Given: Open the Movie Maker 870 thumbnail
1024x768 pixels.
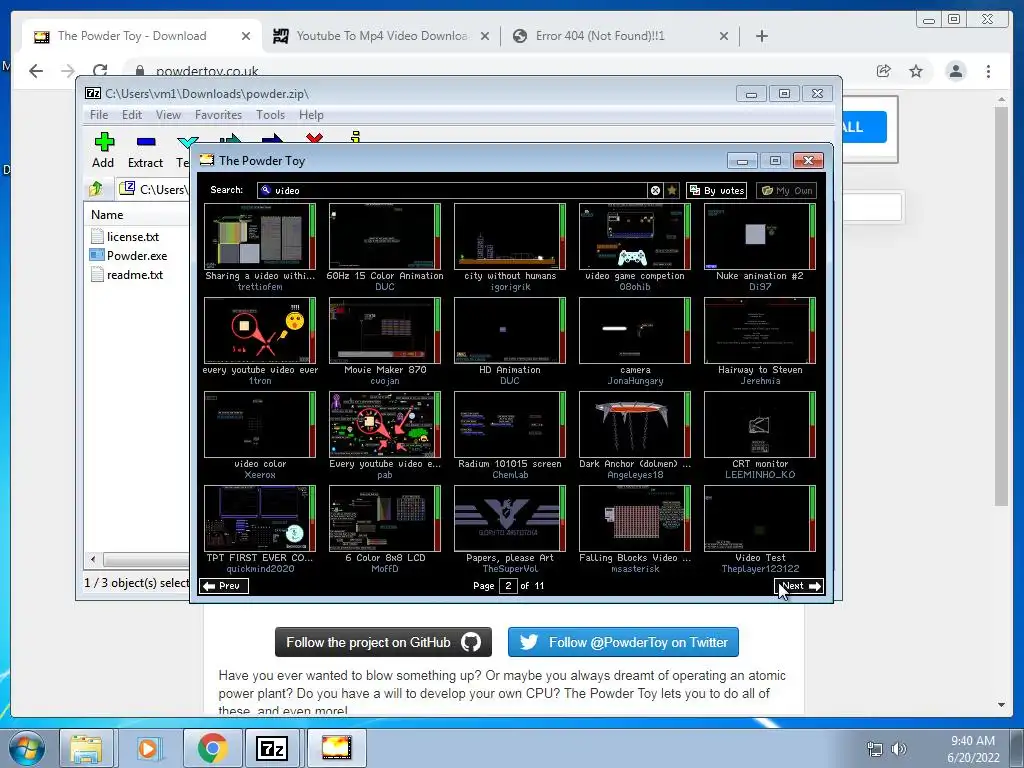Looking at the screenshot, I should pyautogui.click(x=385, y=330).
